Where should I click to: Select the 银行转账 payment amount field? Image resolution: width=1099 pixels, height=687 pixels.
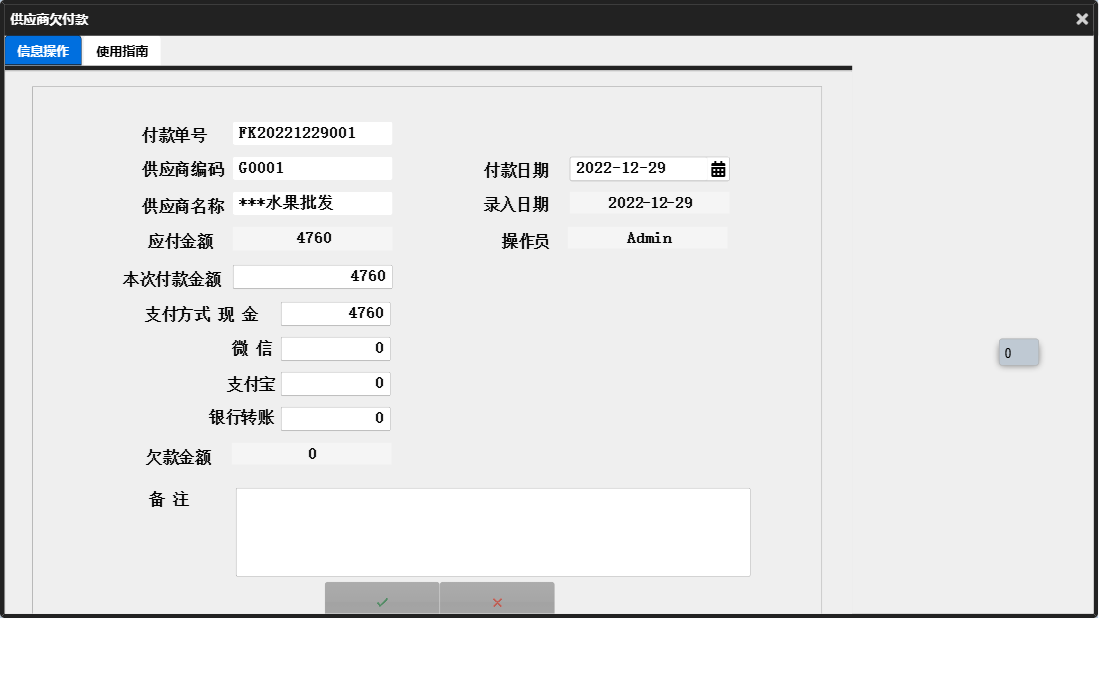tap(335, 418)
